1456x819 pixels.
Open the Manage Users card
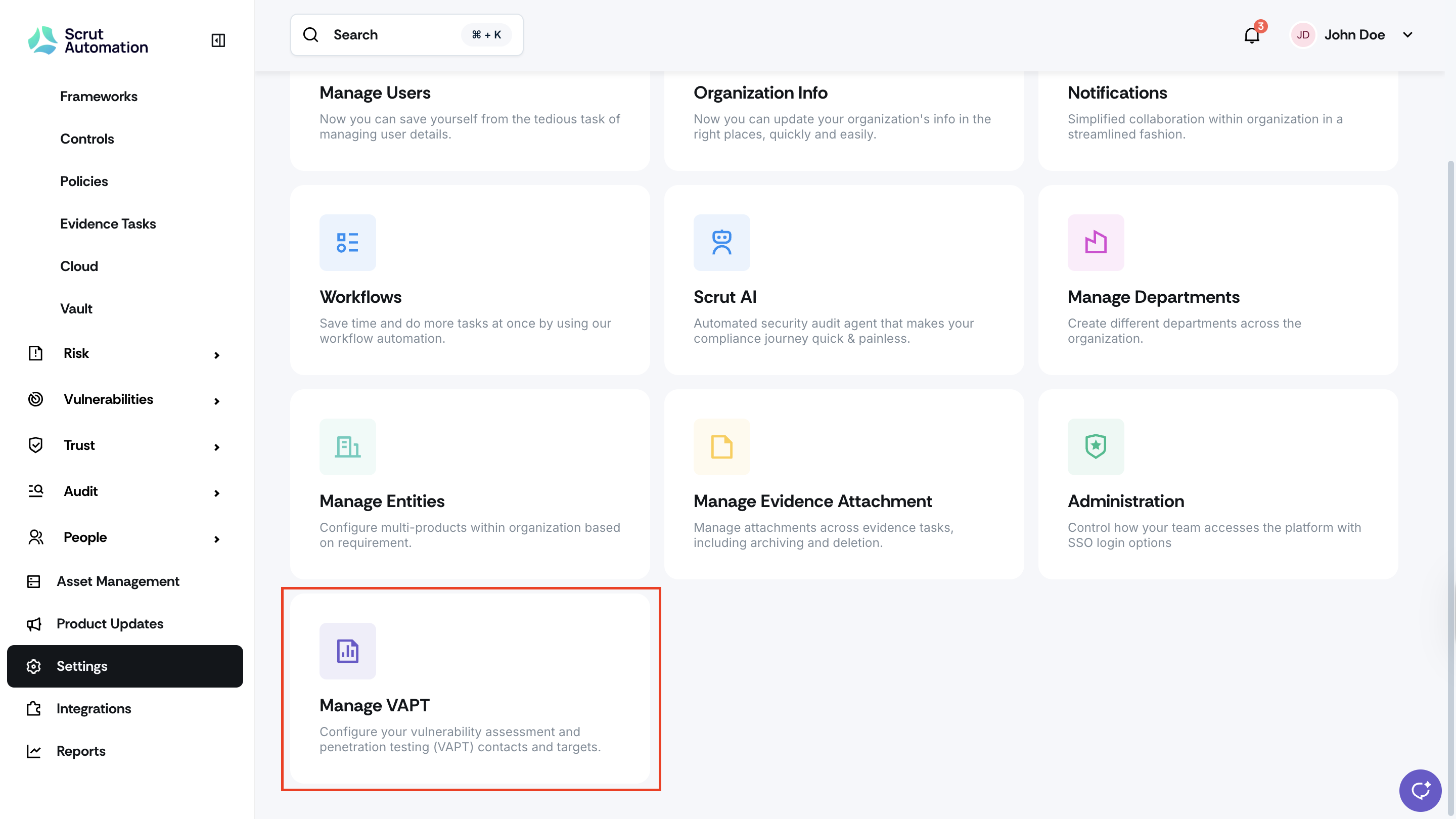pyautogui.click(x=469, y=113)
